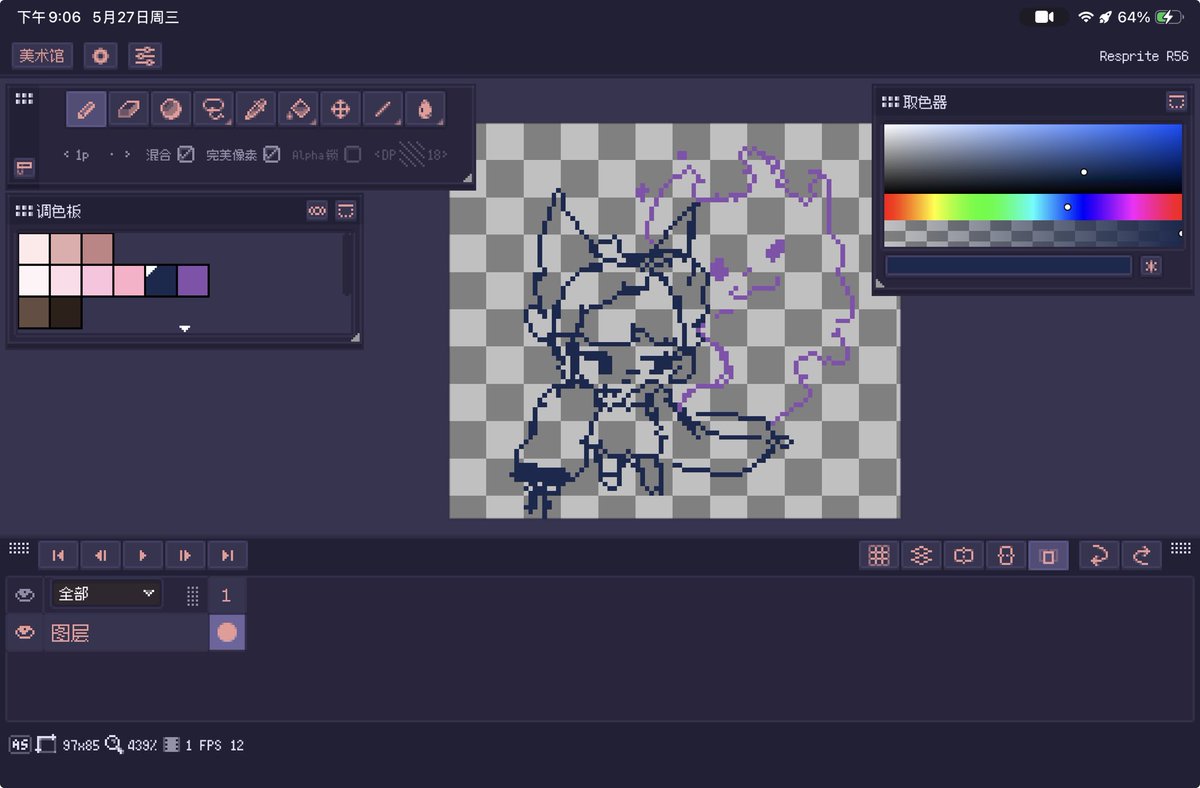Image resolution: width=1200 pixels, height=788 pixels.
Task: Open the settings gear in top bar
Action: [100, 56]
